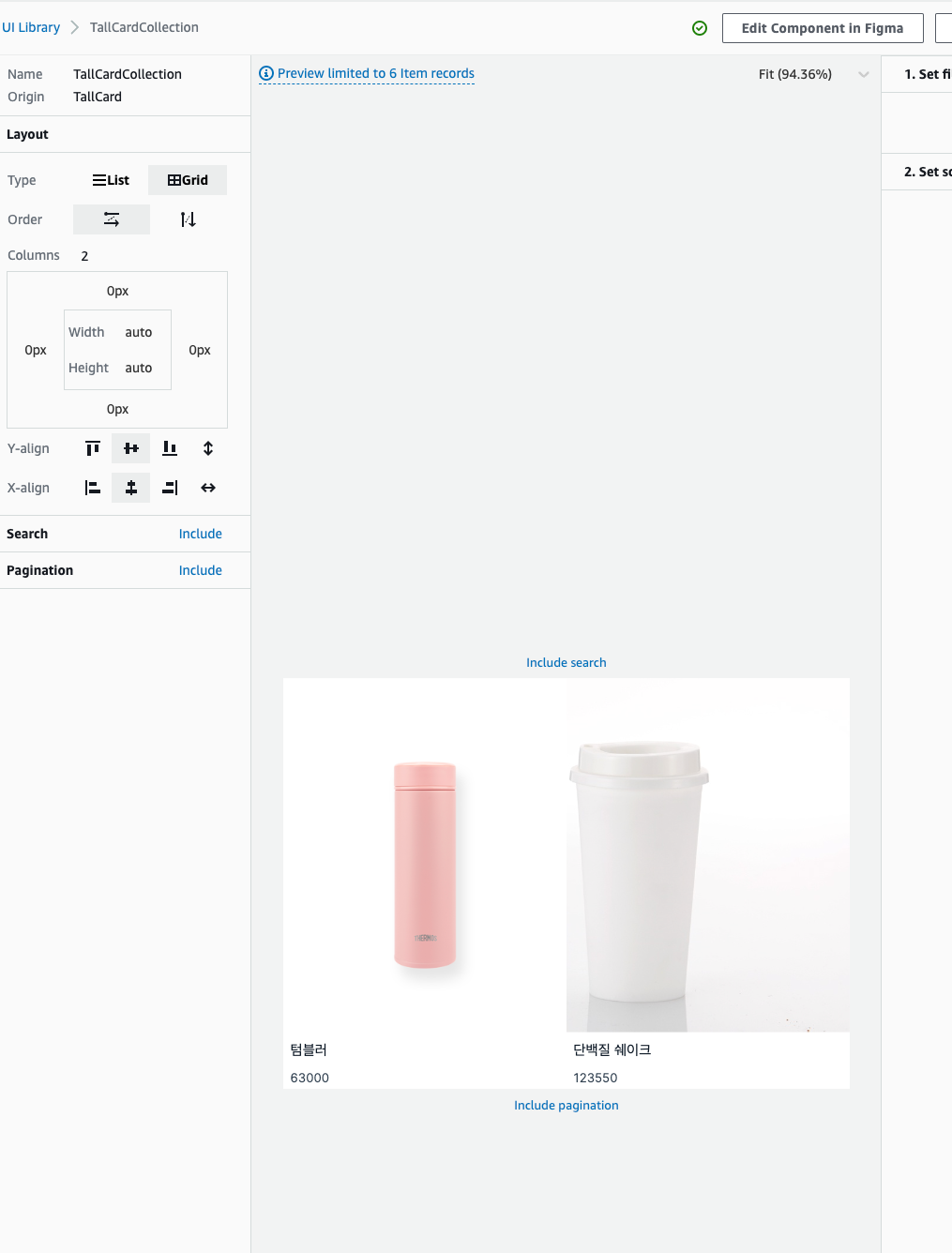
Task: Select Grid layout type
Action: pyautogui.click(x=188, y=180)
